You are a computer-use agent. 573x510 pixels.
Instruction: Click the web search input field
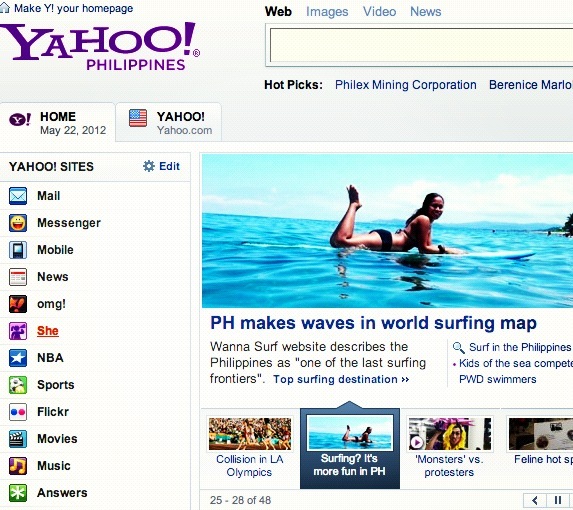coord(421,45)
